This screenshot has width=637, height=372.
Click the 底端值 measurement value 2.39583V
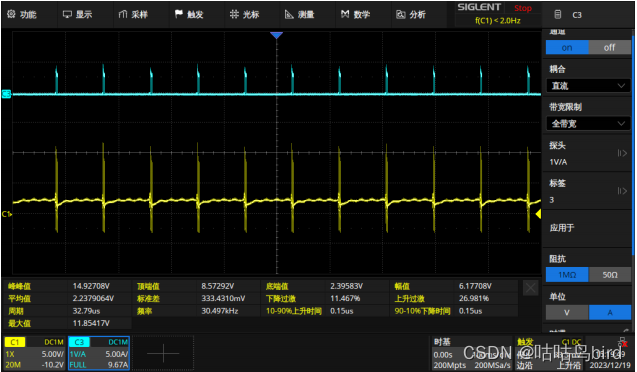point(347,286)
